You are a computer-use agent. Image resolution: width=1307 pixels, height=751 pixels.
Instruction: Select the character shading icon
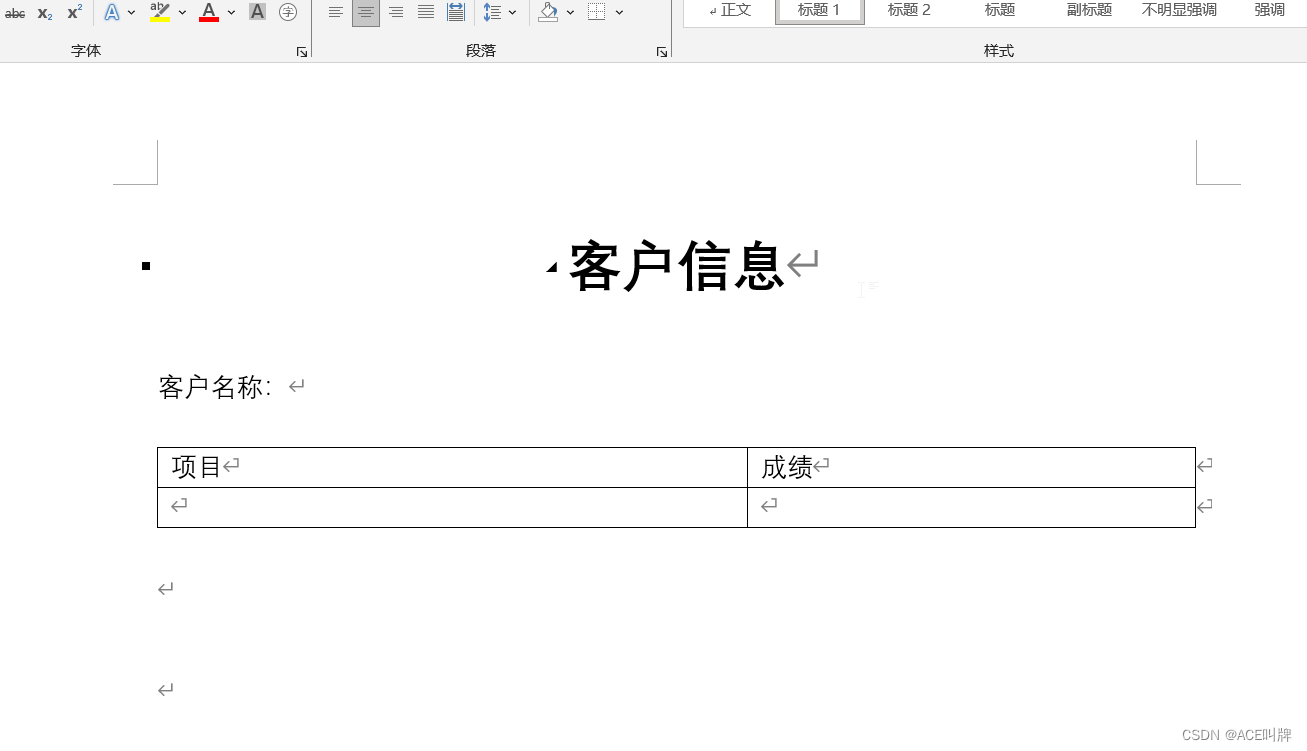point(256,12)
